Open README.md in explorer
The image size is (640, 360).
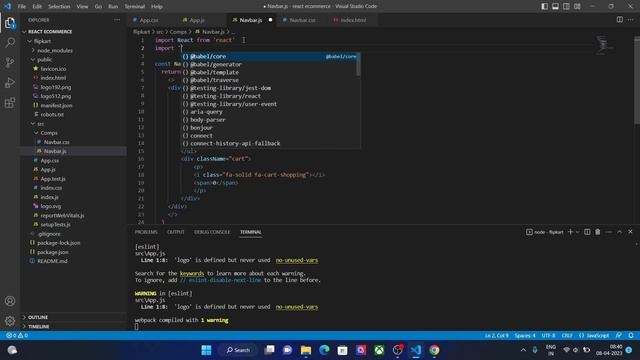coord(52,261)
